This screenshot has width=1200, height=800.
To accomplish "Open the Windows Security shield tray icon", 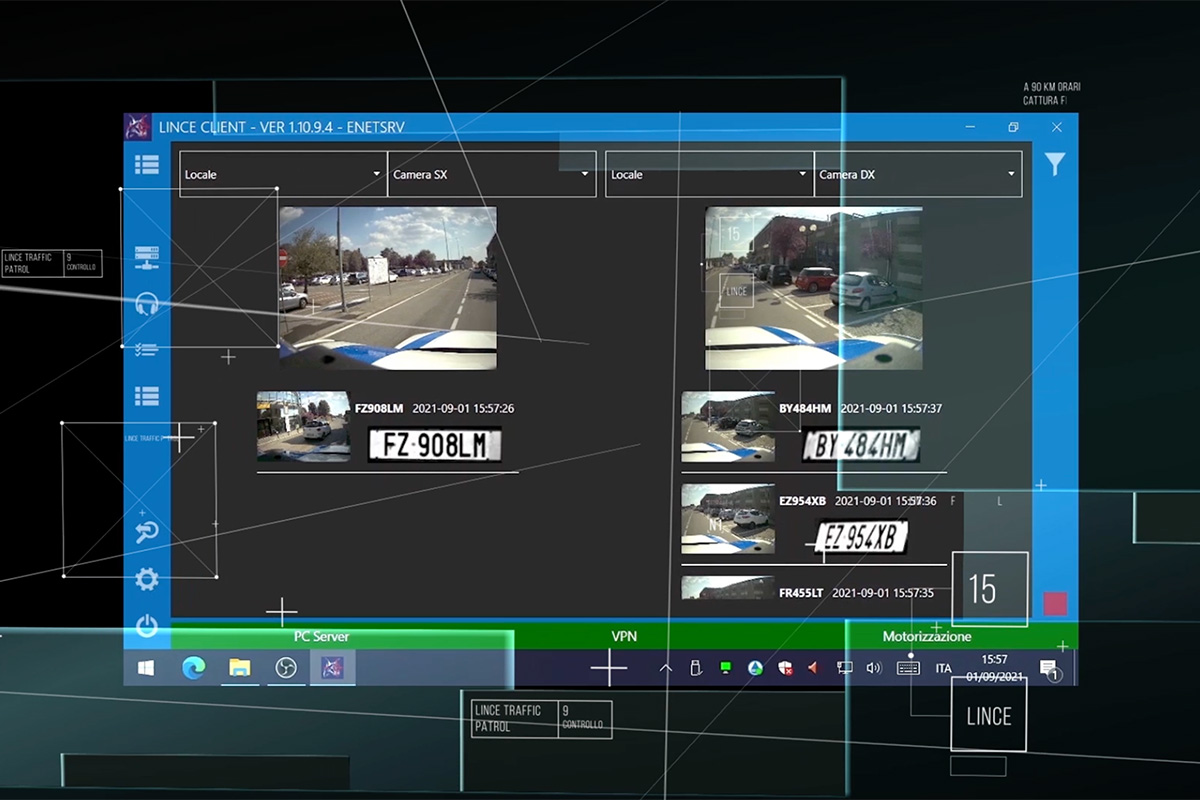I will [785, 668].
